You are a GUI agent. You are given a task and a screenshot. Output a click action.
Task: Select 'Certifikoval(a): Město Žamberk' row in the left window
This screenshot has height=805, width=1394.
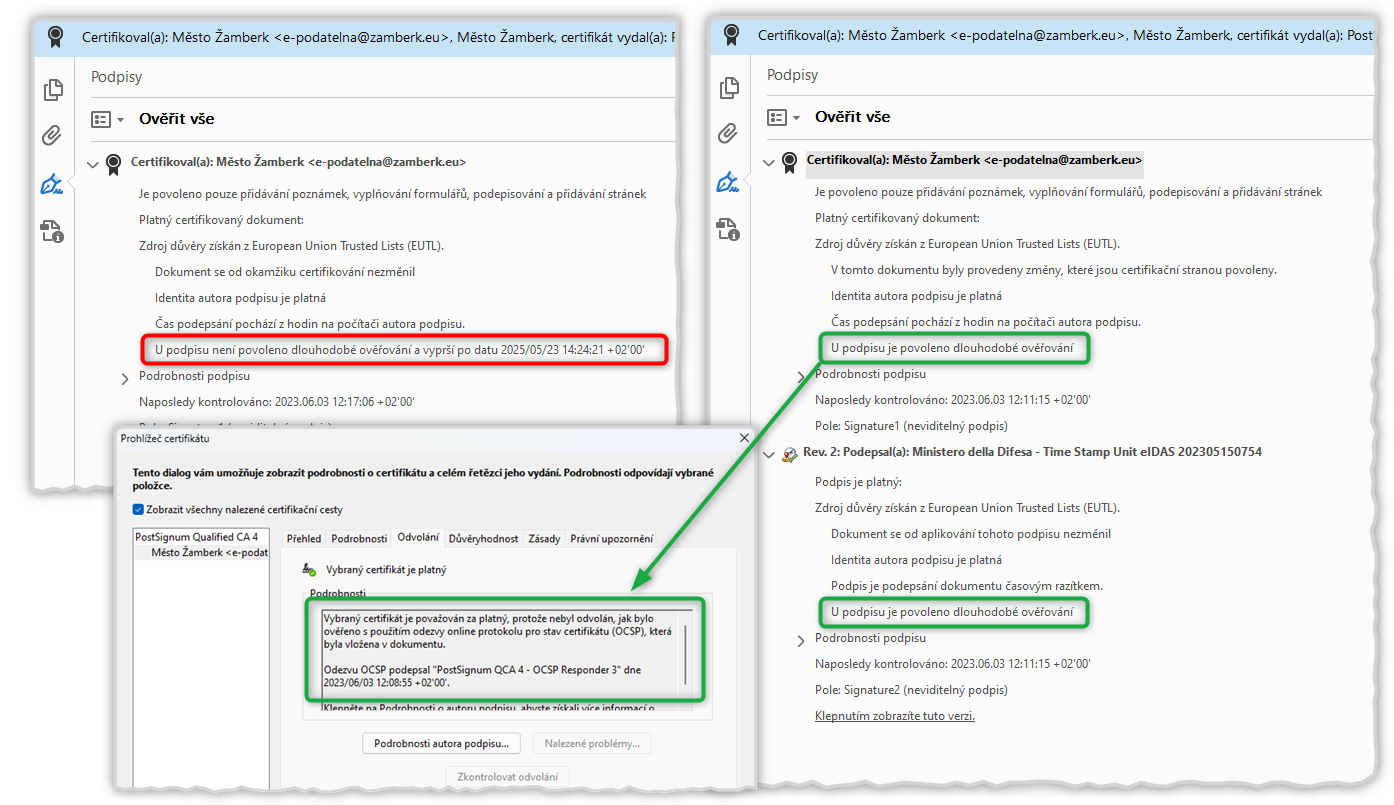tap(298, 162)
